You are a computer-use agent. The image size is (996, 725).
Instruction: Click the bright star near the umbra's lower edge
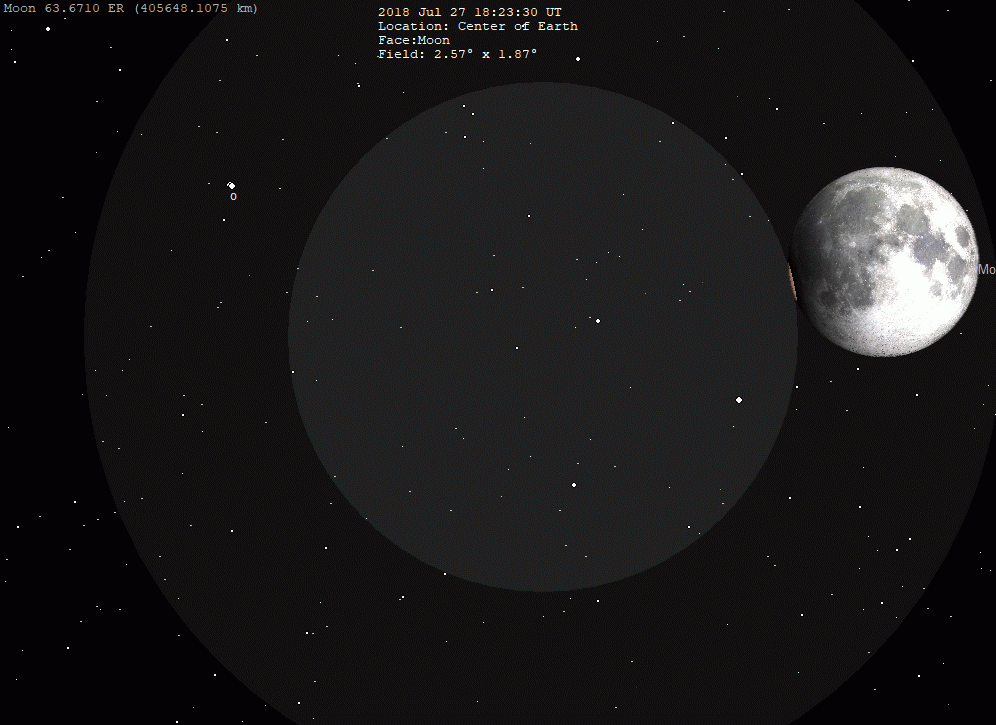pos(573,484)
